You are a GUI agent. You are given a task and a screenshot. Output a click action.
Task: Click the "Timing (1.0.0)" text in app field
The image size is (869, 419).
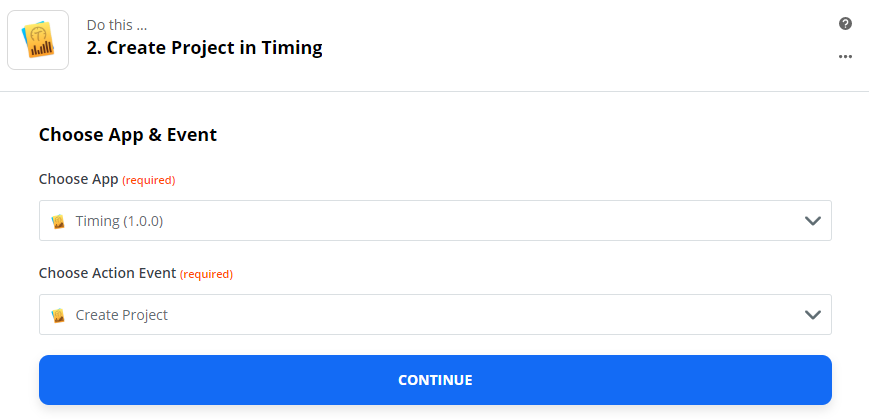(x=119, y=221)
